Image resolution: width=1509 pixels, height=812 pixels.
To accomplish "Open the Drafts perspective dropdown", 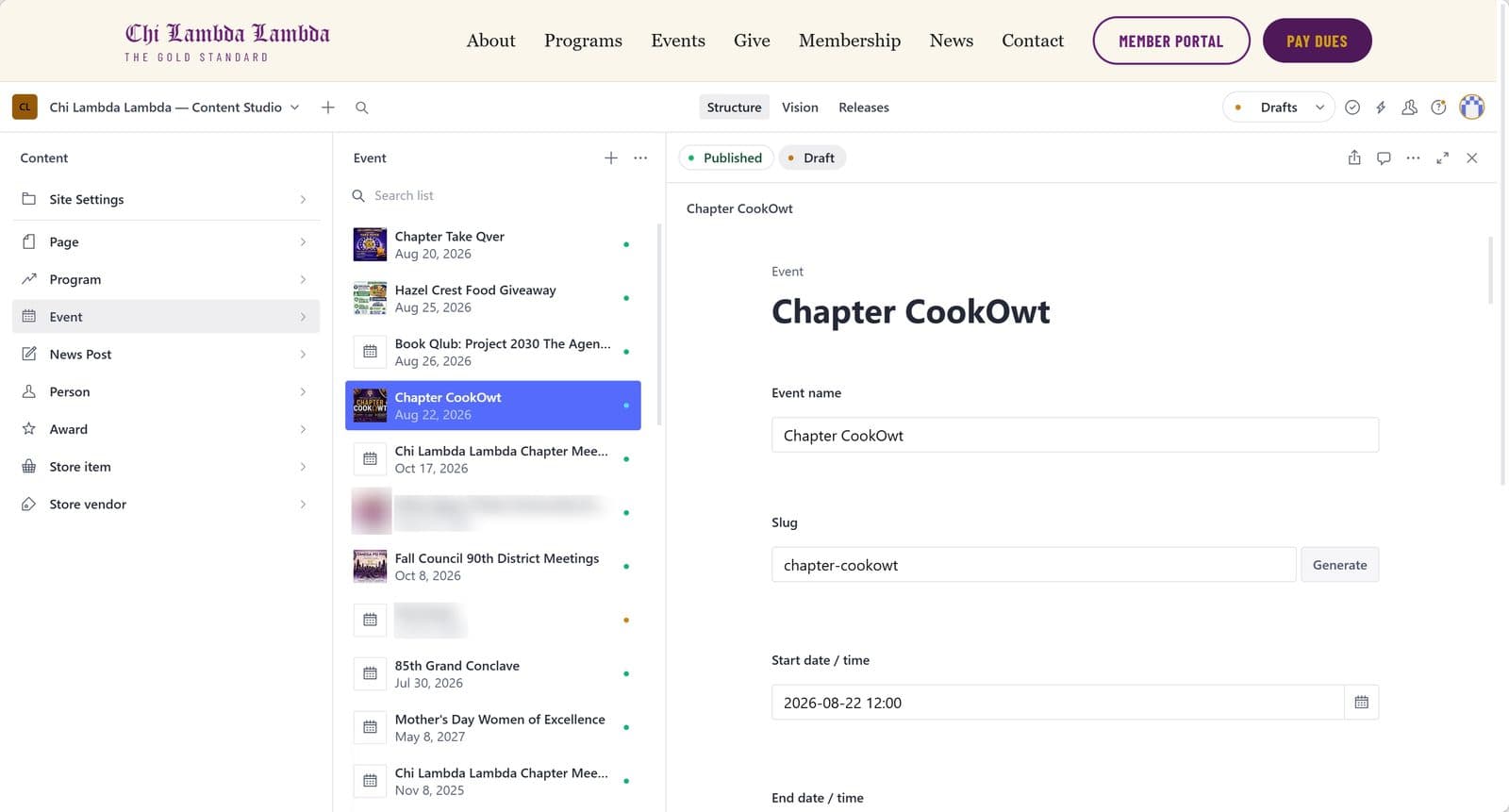I will 1278,108.
